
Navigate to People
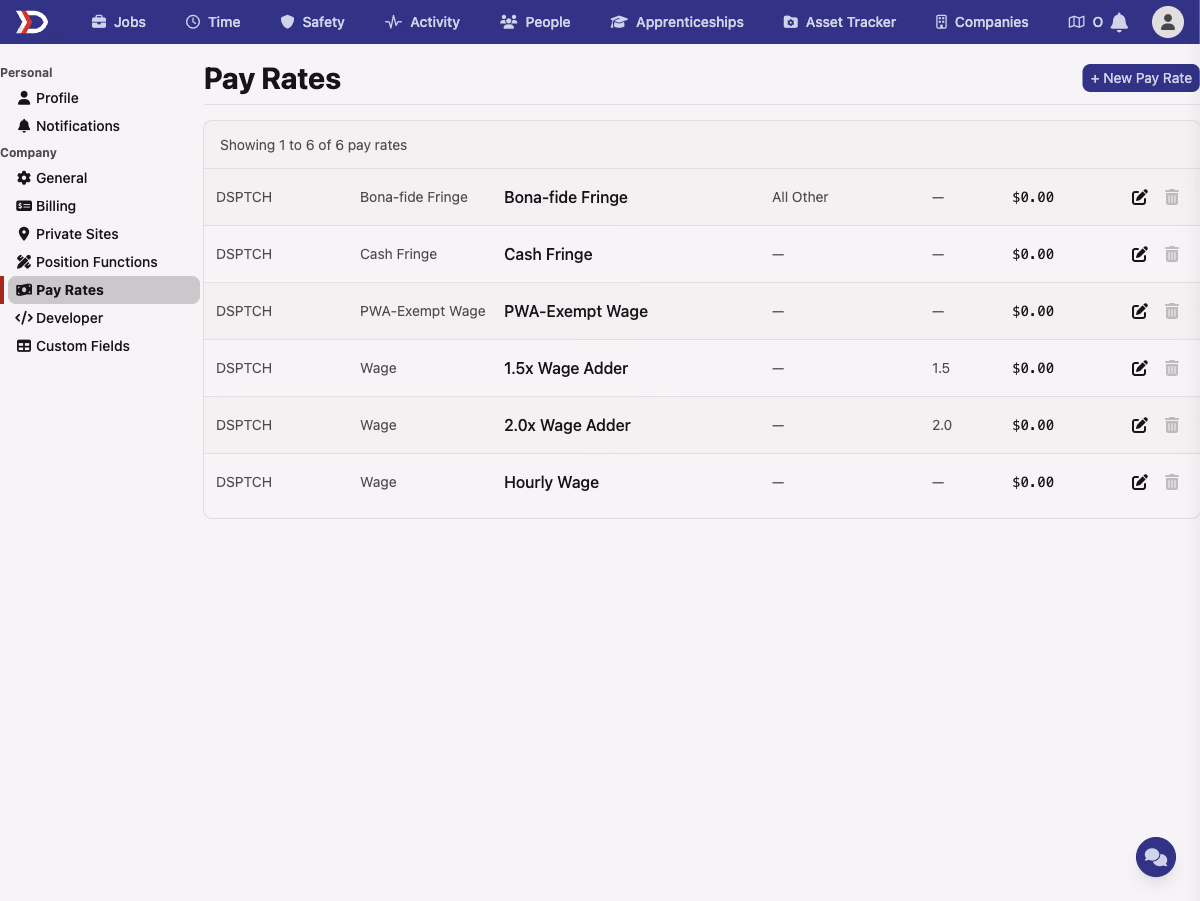[x=535, y=22]
